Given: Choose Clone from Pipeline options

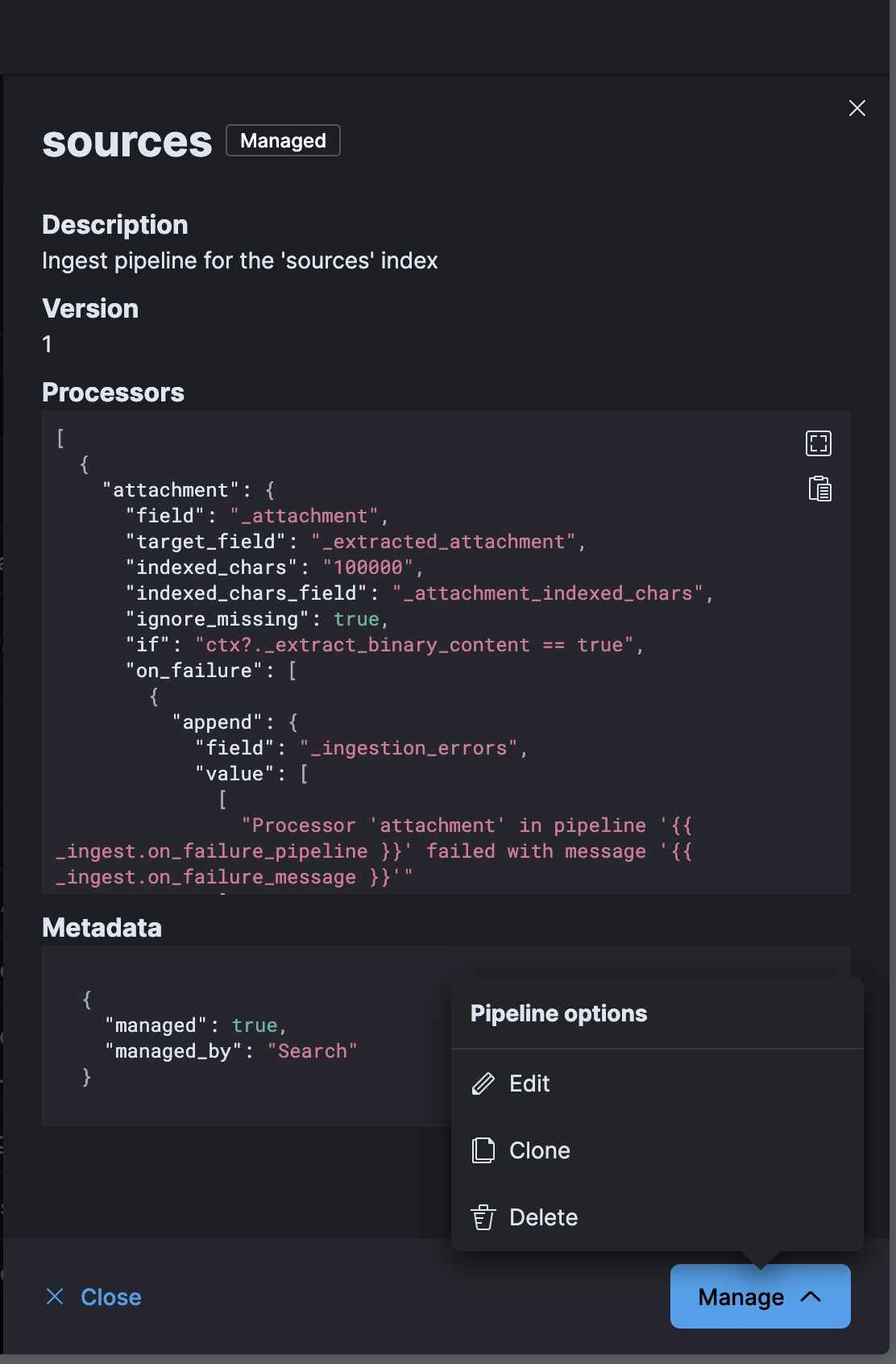Looking at the screenshot, I should (539, 1150).
